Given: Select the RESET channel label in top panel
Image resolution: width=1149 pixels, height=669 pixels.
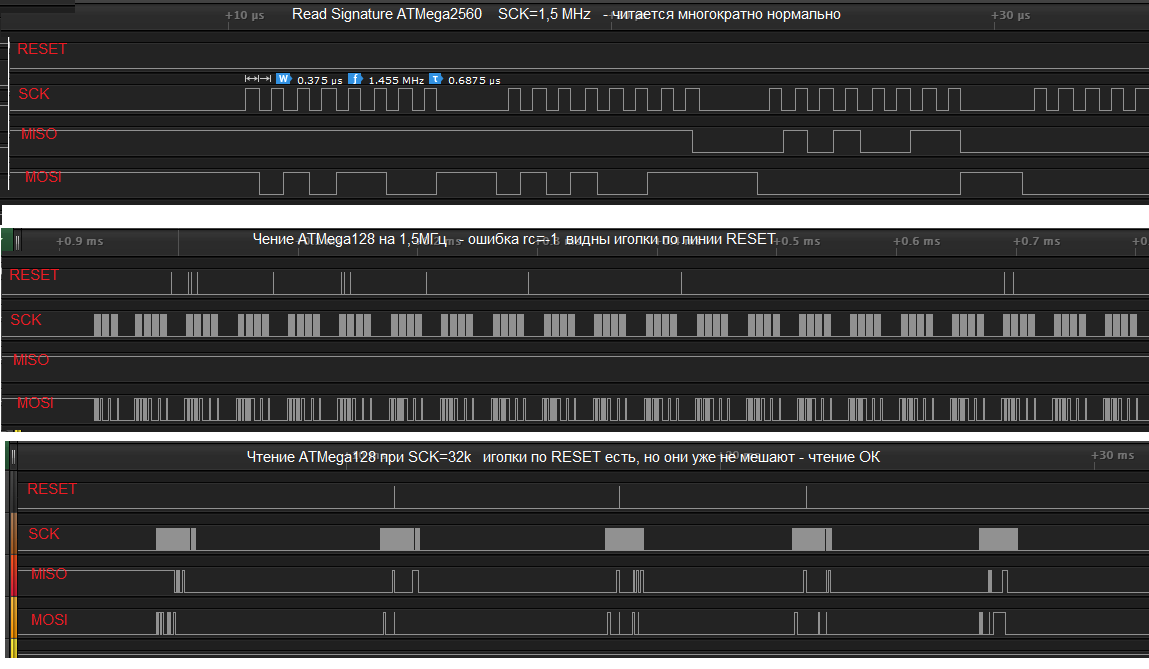Looking at the screenshot, I should [x=42, y=49].
